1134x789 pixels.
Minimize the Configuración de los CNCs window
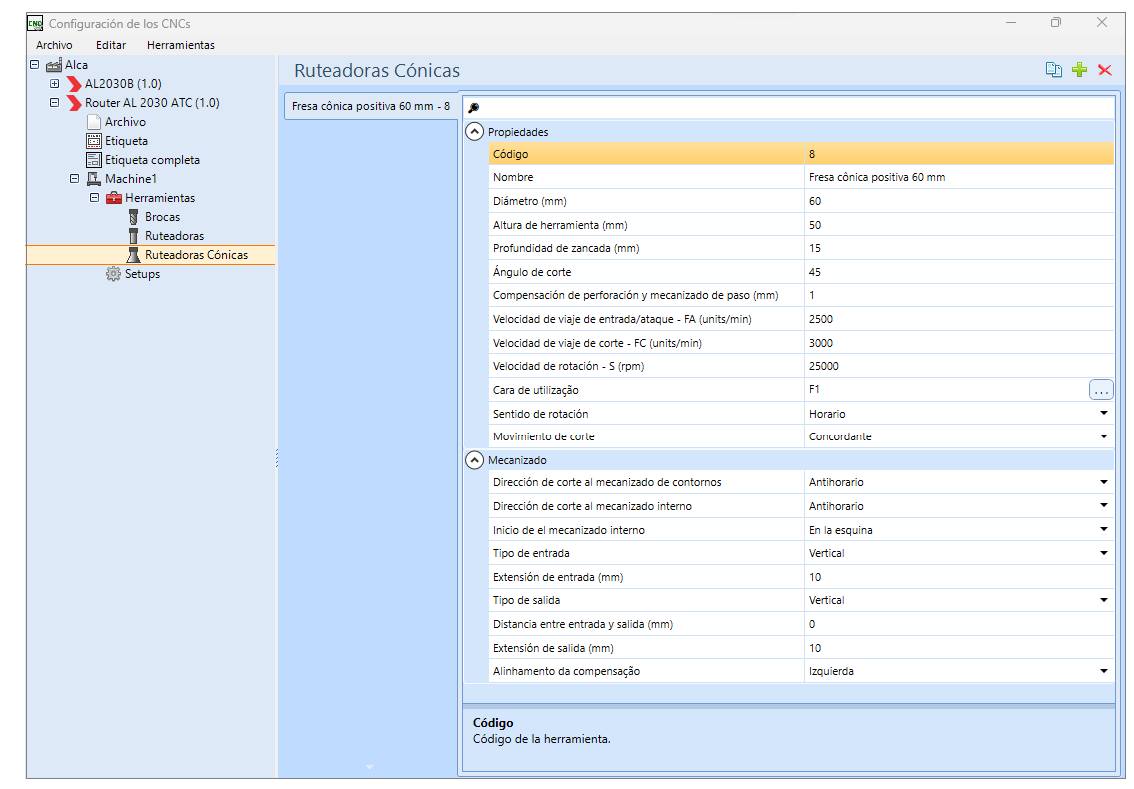pos(1011,22)
